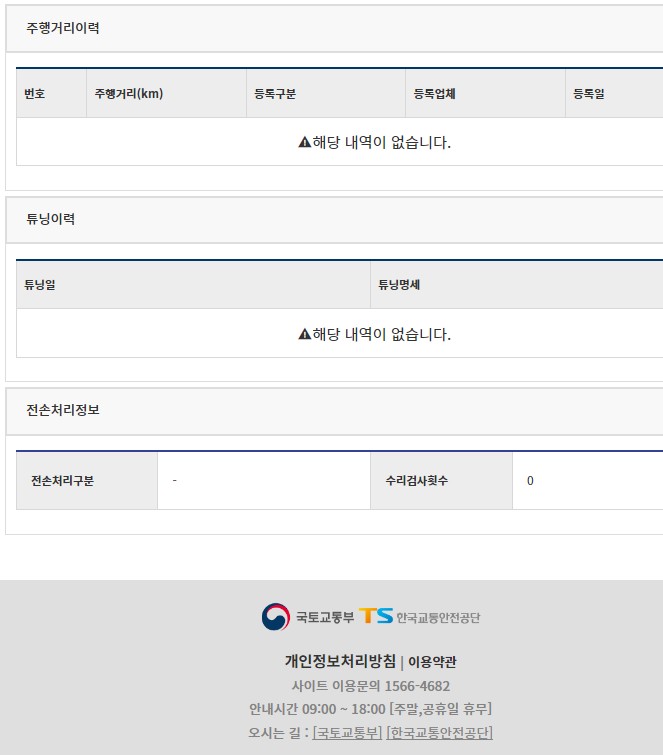The height and width of the screenshot is (755, 663).
Task: Select the 등록일 column header
Action: (x=614, y=93)
